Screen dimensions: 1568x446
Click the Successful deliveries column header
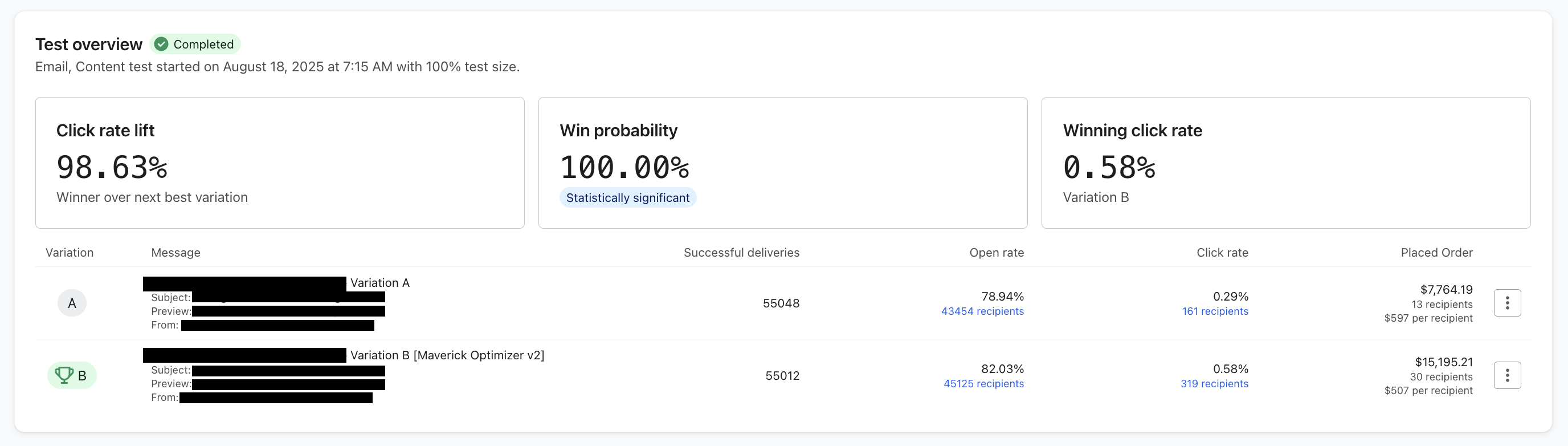click(x=741, y=252)
